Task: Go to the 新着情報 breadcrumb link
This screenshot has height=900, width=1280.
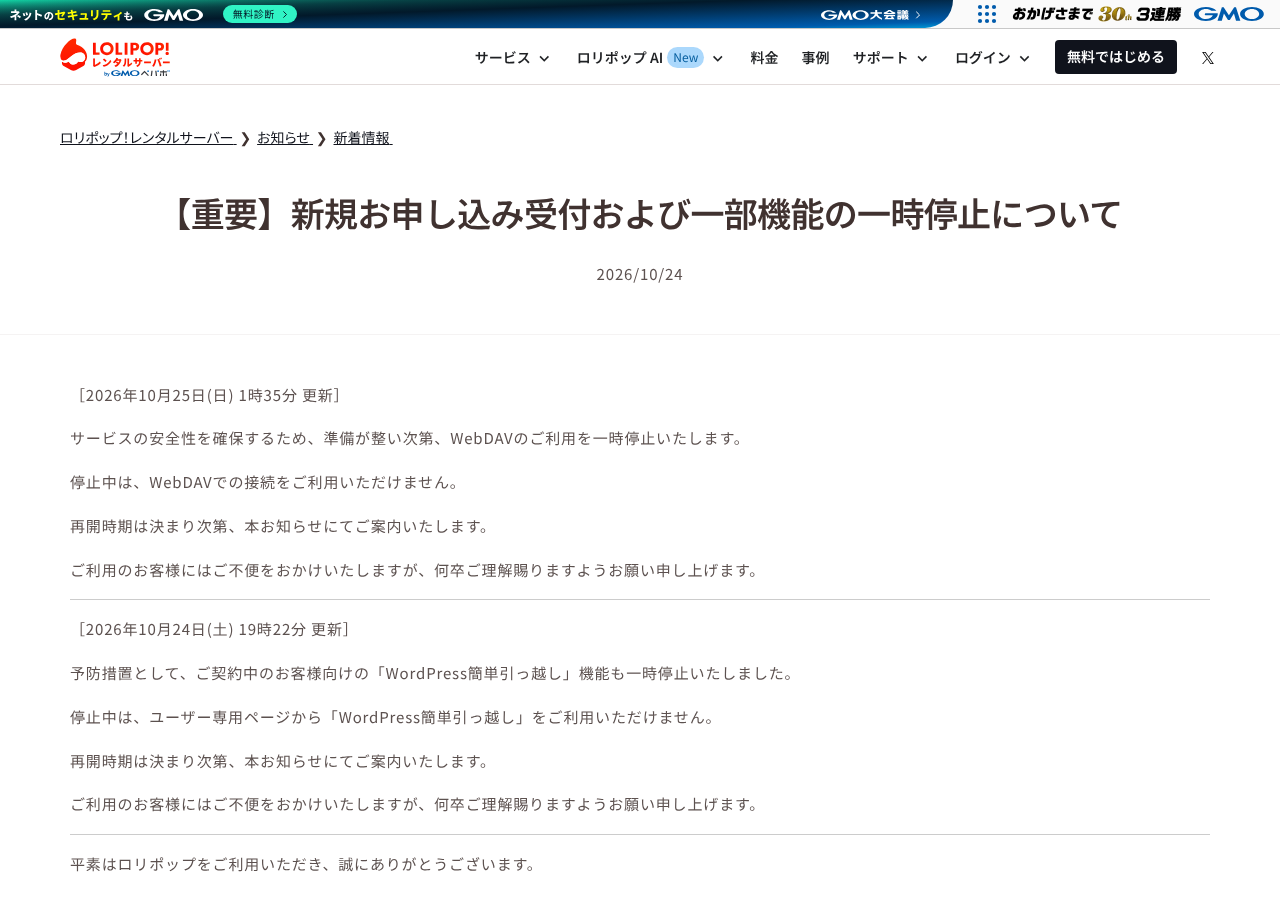Action: tap(363, 138)
